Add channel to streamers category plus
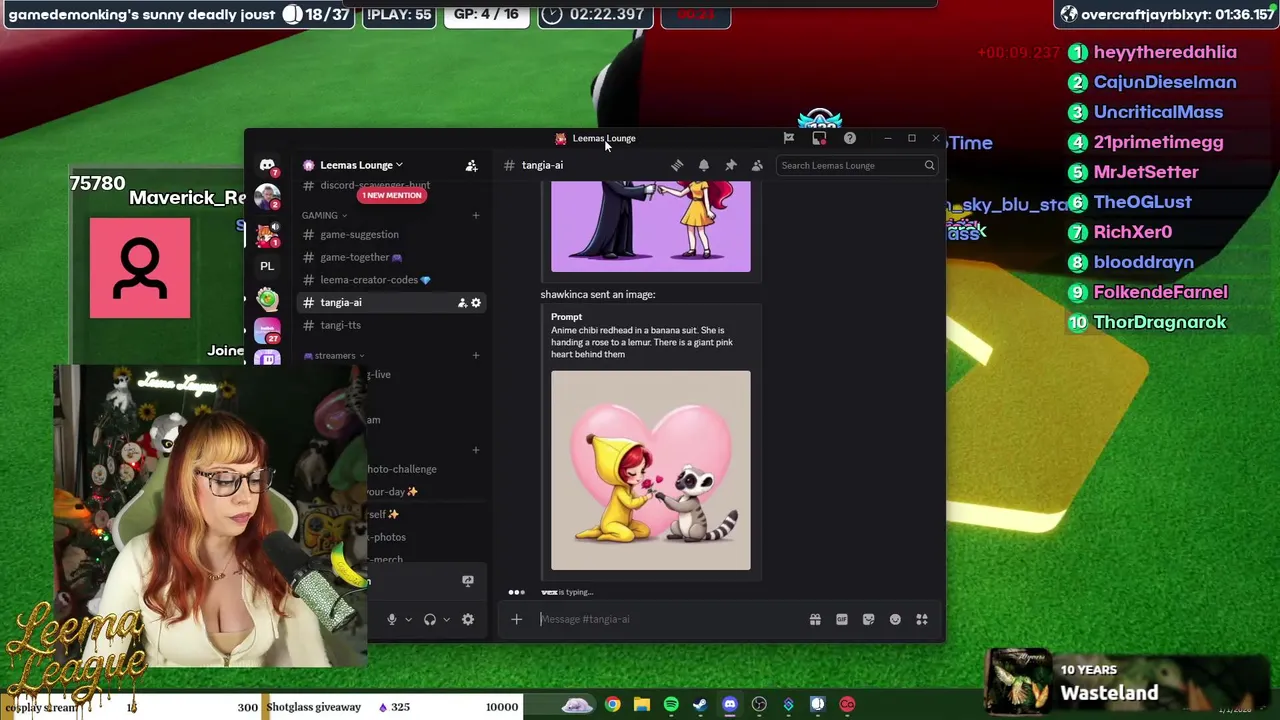The image size is (1280, 720). tap(476, 355)
